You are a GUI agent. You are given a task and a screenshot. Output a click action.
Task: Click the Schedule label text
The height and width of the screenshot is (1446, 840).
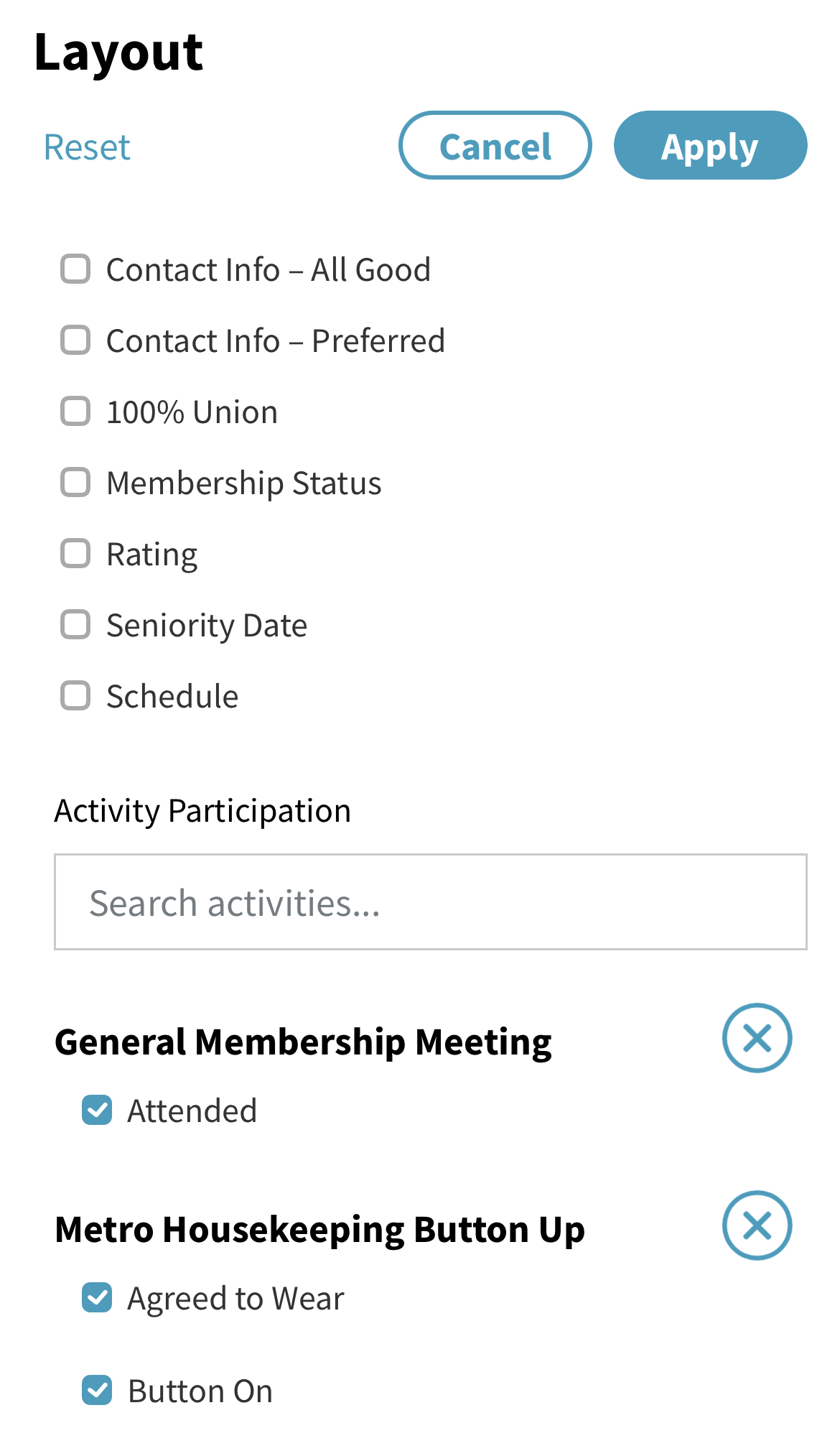tap(172, 696)
